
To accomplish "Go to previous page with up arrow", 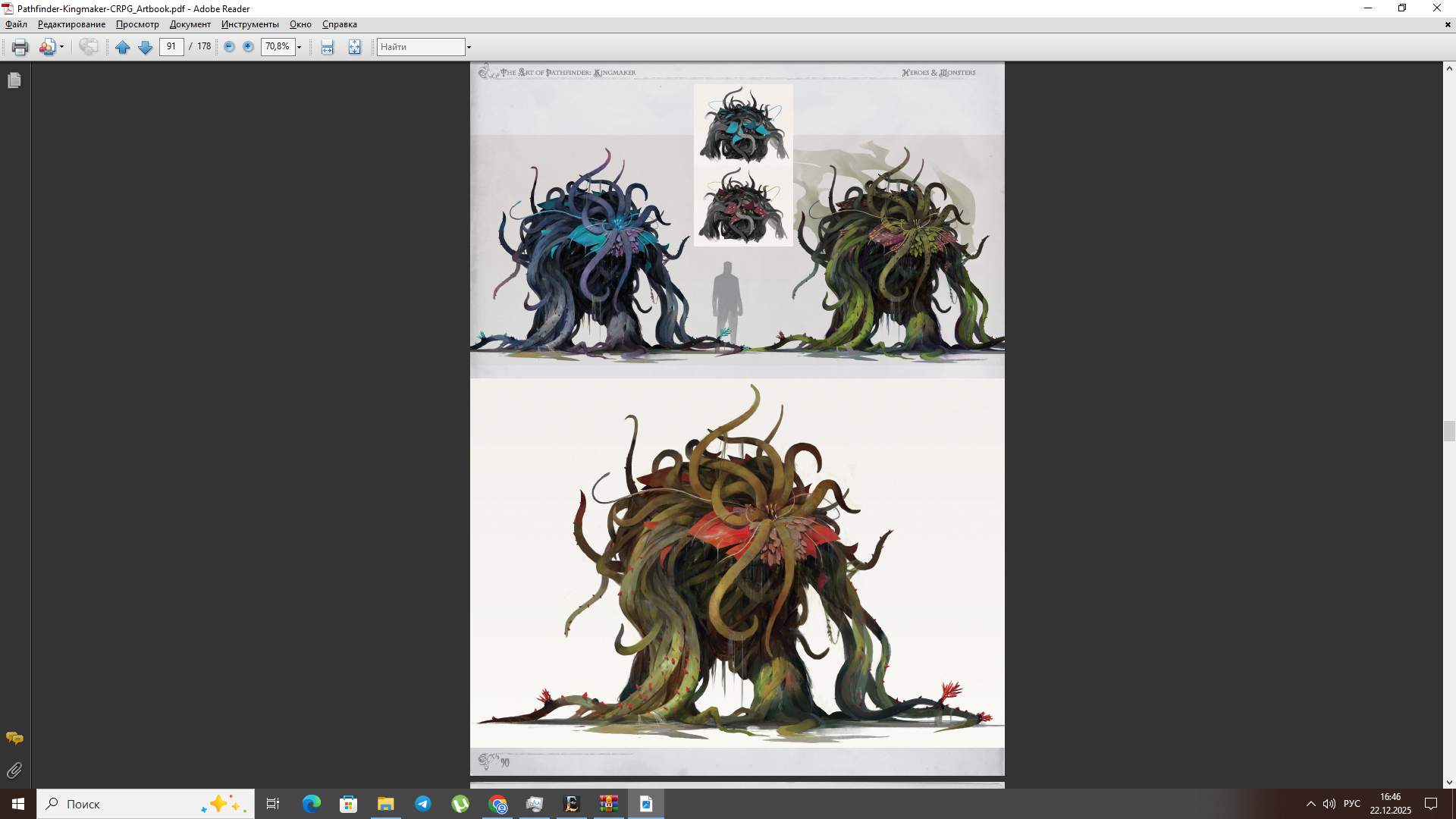I will click(122, 47).
